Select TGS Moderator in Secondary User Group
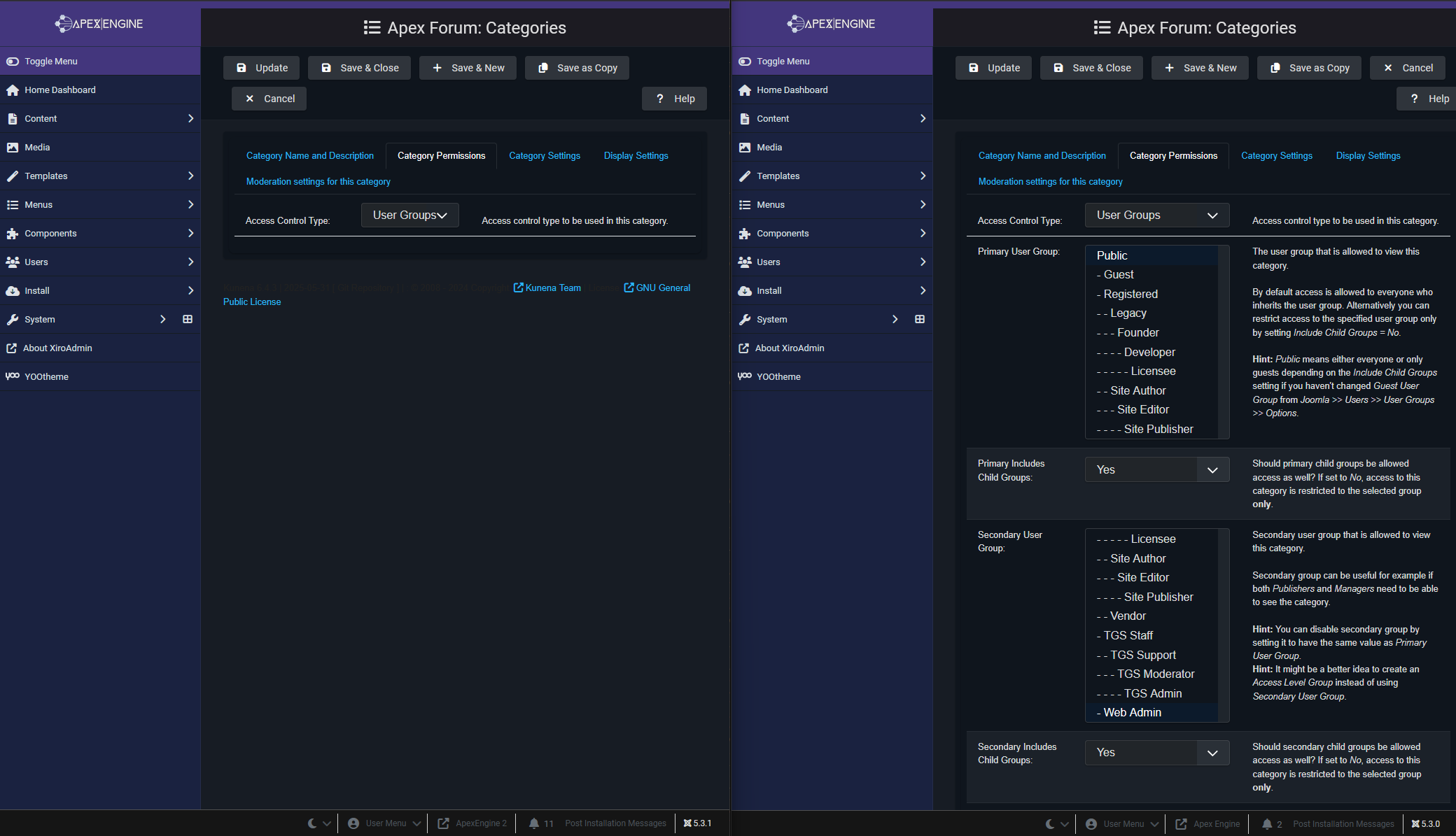The height and width of the screenshot is (836, 1456). tap(1151, 674)
